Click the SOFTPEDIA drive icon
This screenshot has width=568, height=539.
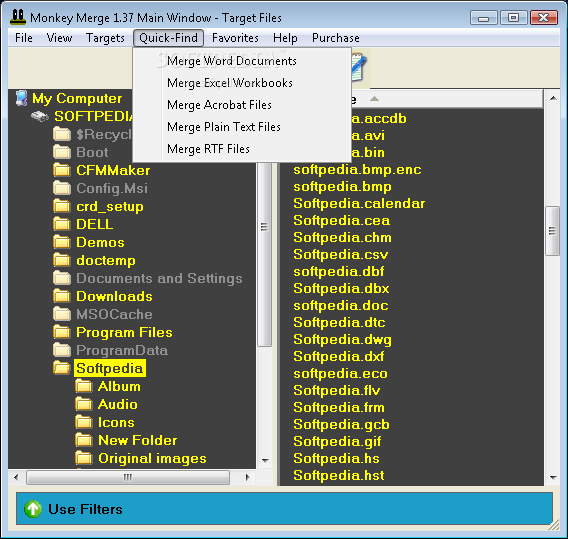(39, 116)
